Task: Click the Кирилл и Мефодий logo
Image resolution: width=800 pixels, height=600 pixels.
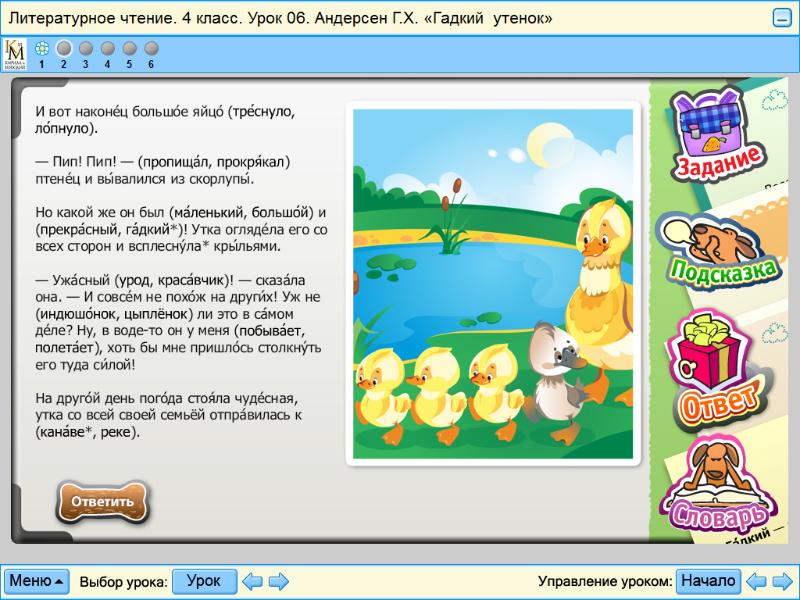Action: click(17, 52)
